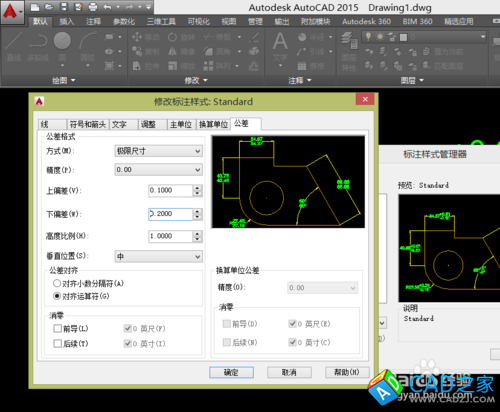The width and height of the screenshot is (500, 412).
Task: Open the 精度(P) dropdown showing 0.00
Action: (158, 170)
